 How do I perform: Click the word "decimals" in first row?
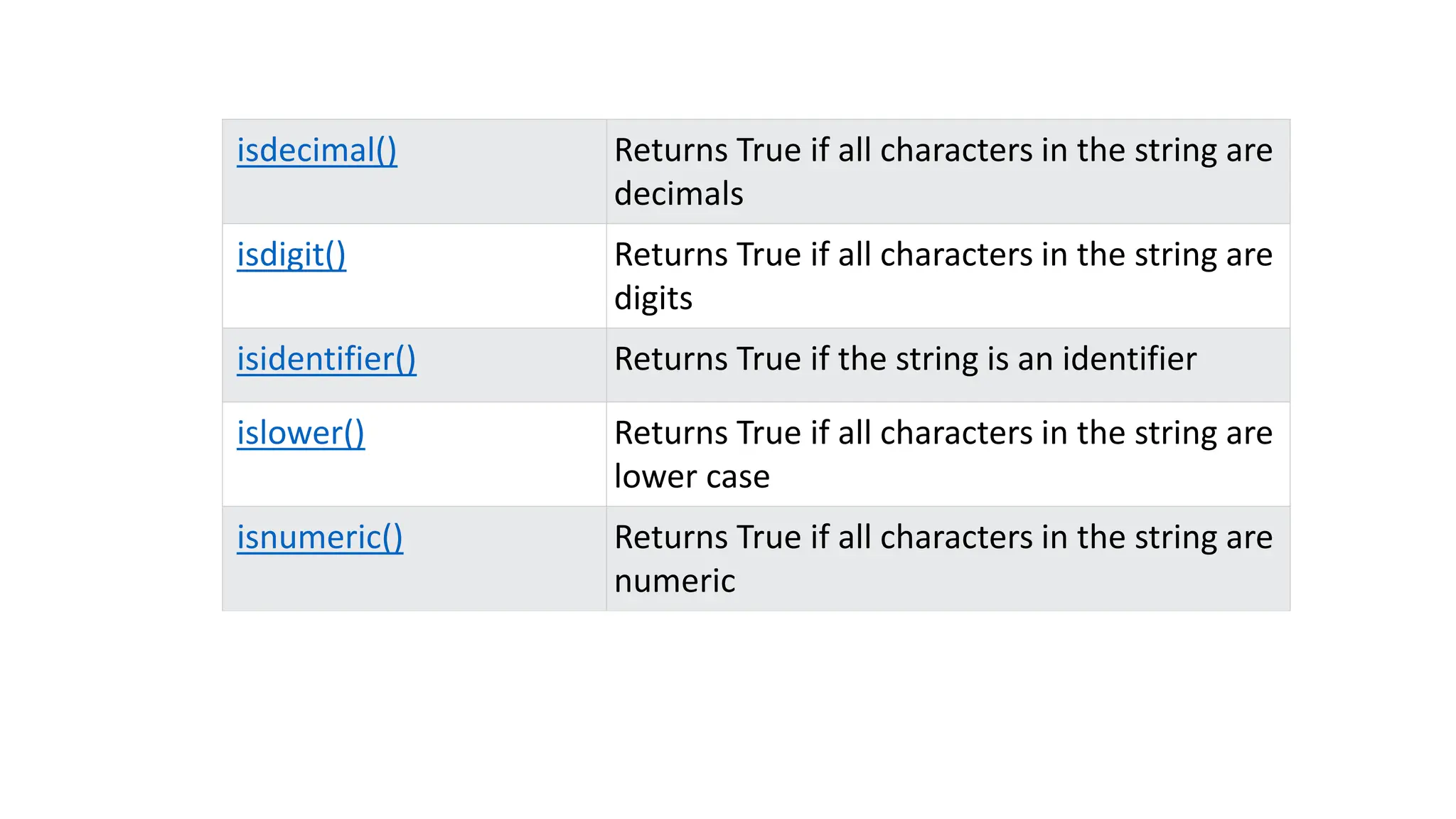678,194
